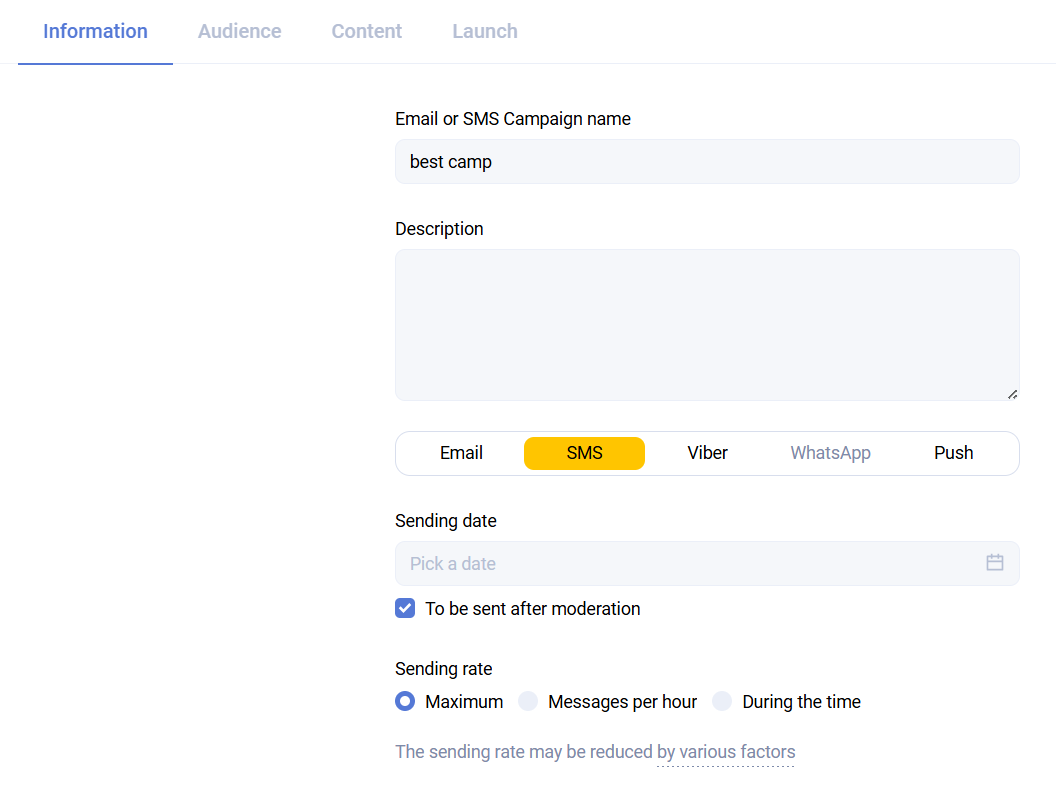The height and width of the screenshot is (790, 1056).
Task: Choose the Email channel button
Action: tap(461, 453)
